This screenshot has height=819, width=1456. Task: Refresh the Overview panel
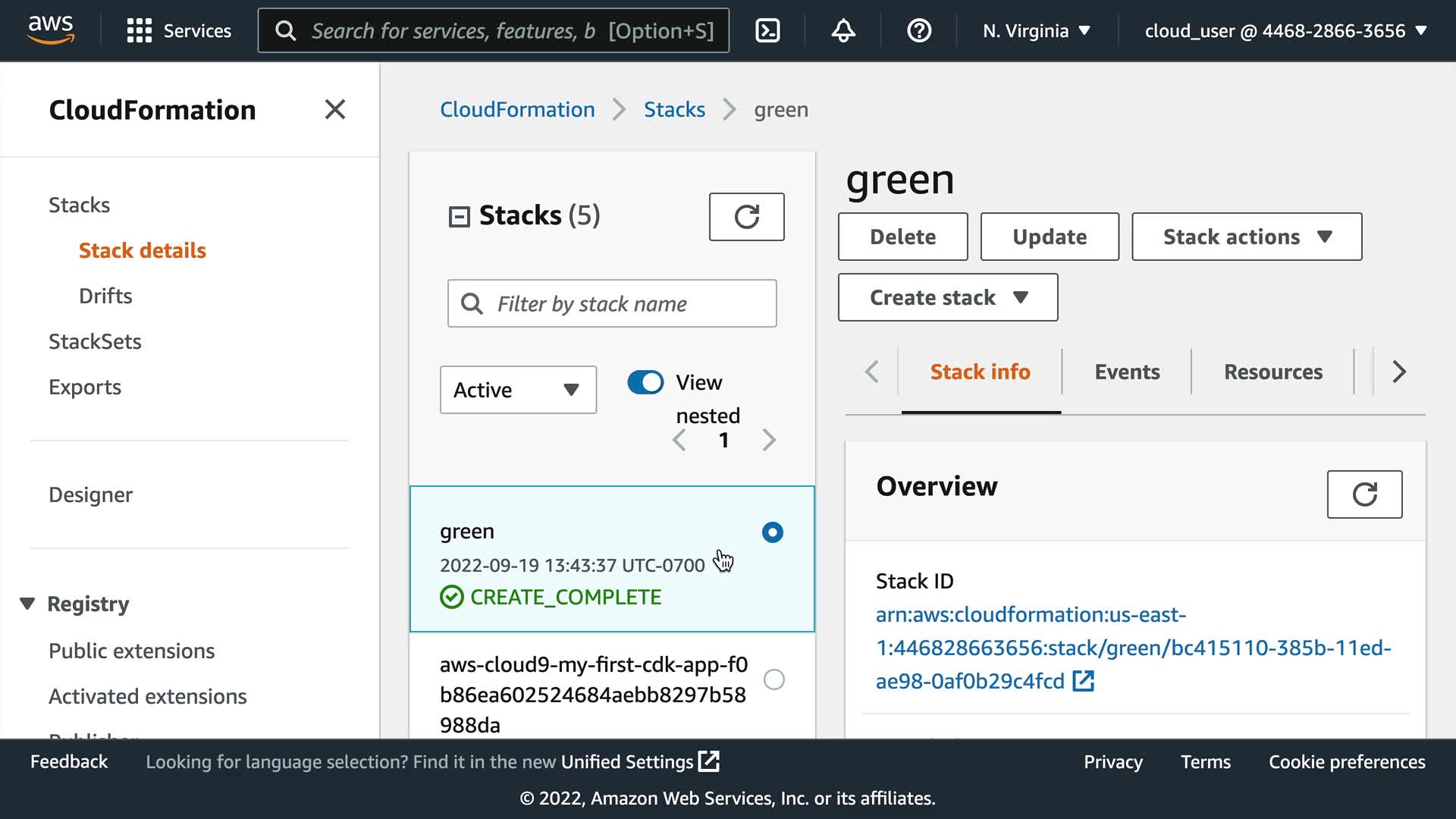tap(1363, 494)
